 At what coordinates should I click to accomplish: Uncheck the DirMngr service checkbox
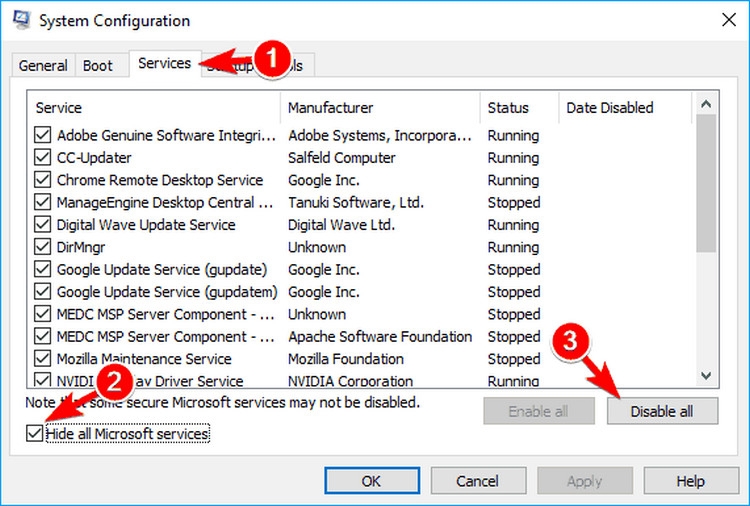coord(43,247)
